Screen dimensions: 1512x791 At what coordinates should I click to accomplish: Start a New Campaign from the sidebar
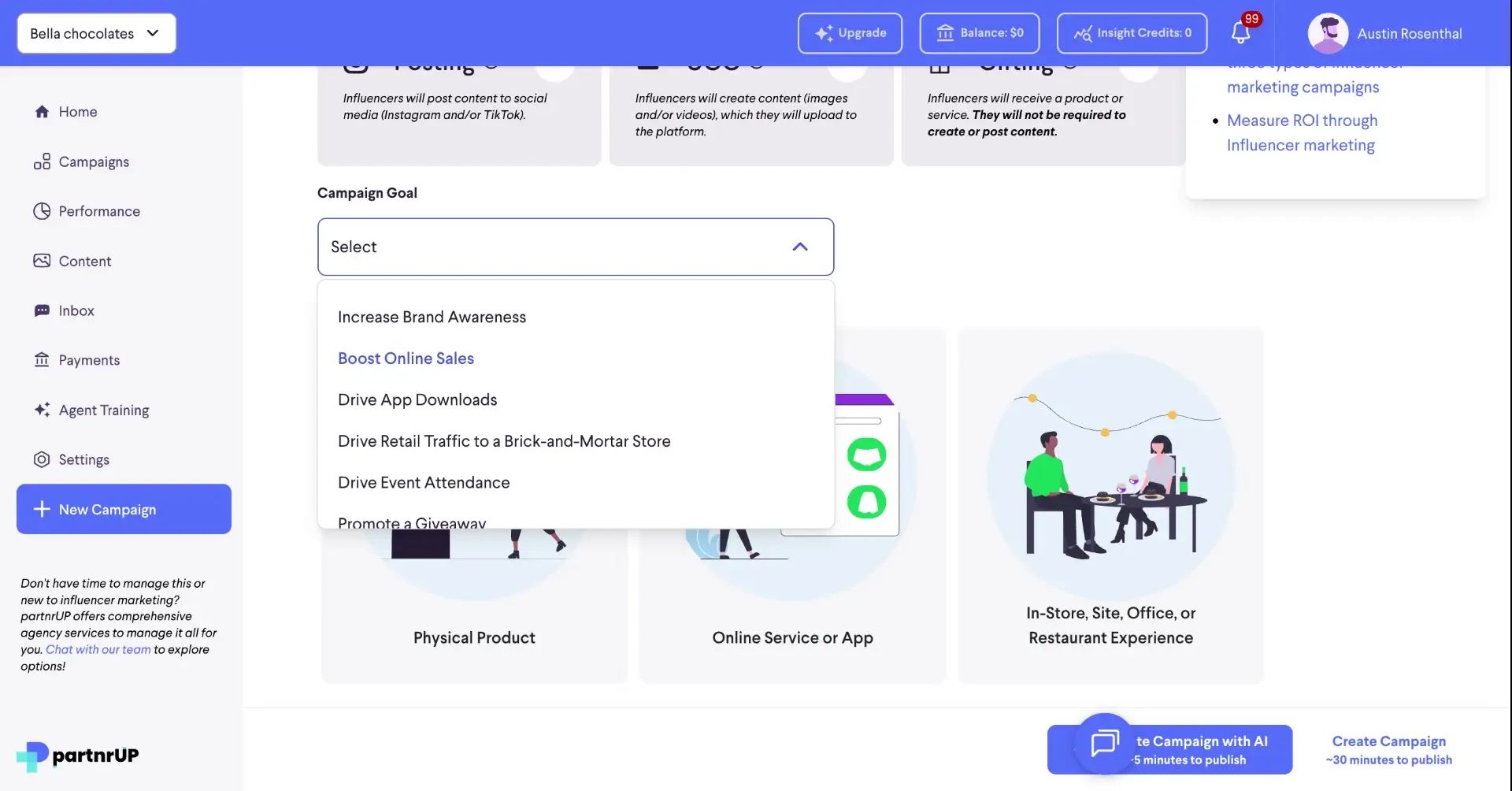point(123,508)
